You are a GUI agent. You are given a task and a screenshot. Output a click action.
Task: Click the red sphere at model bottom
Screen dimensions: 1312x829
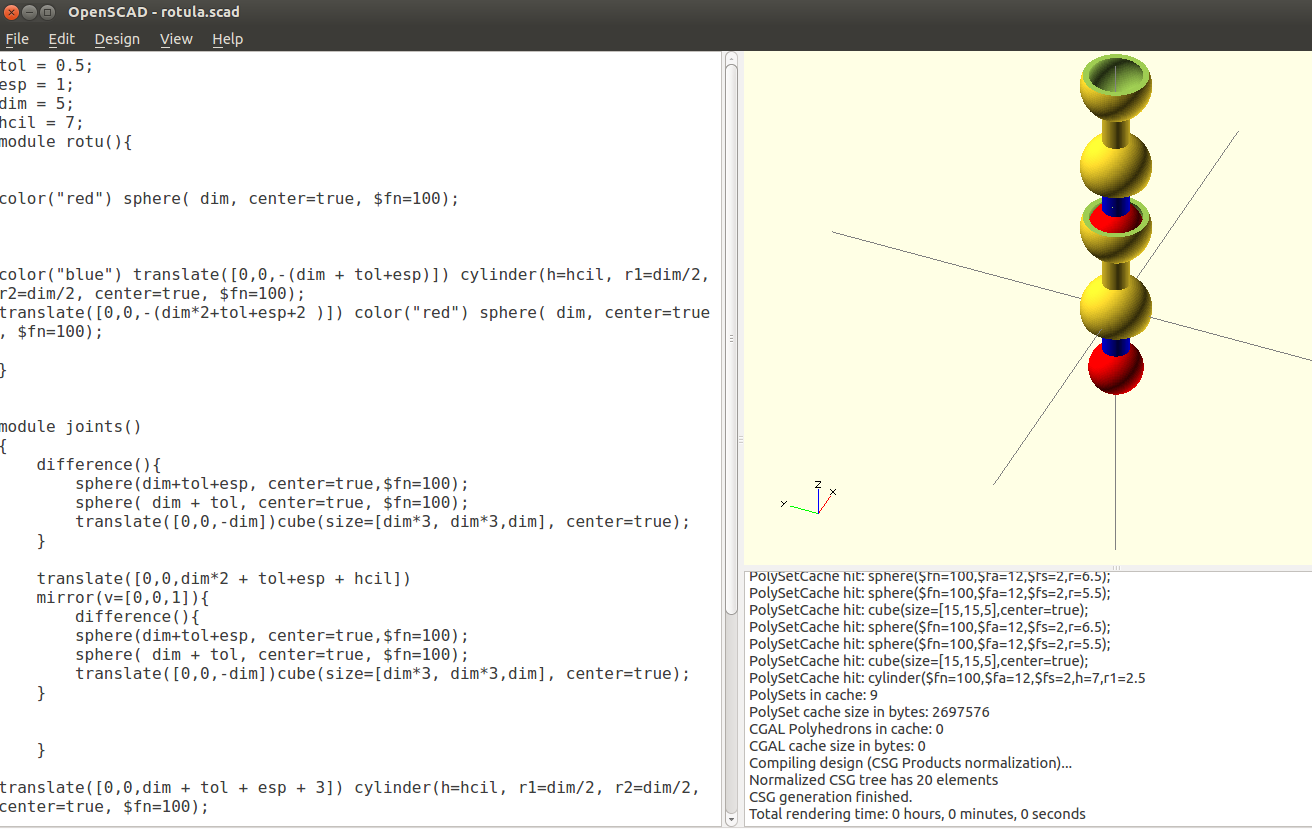(x=1116, y=366)
